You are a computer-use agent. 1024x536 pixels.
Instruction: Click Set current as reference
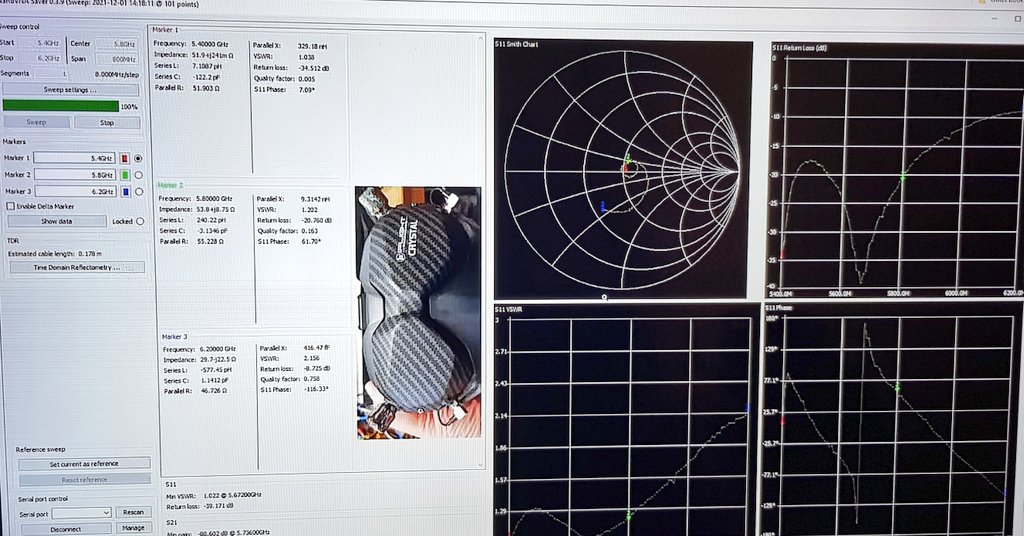[84, 464]
